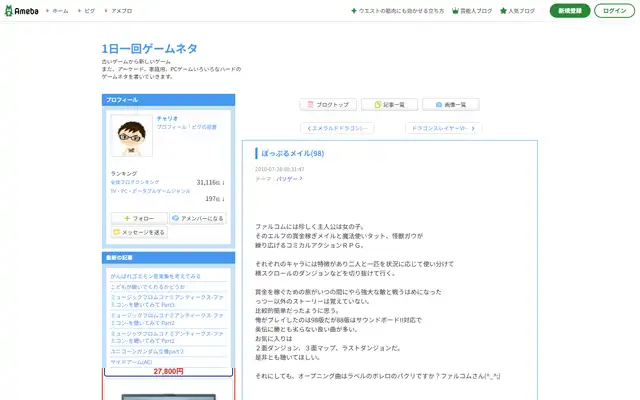Screen dimensions: 640x400
Task: Open the TV・PC・ポータブルゲームジャンル ranking link
Action: coord(150,191)
